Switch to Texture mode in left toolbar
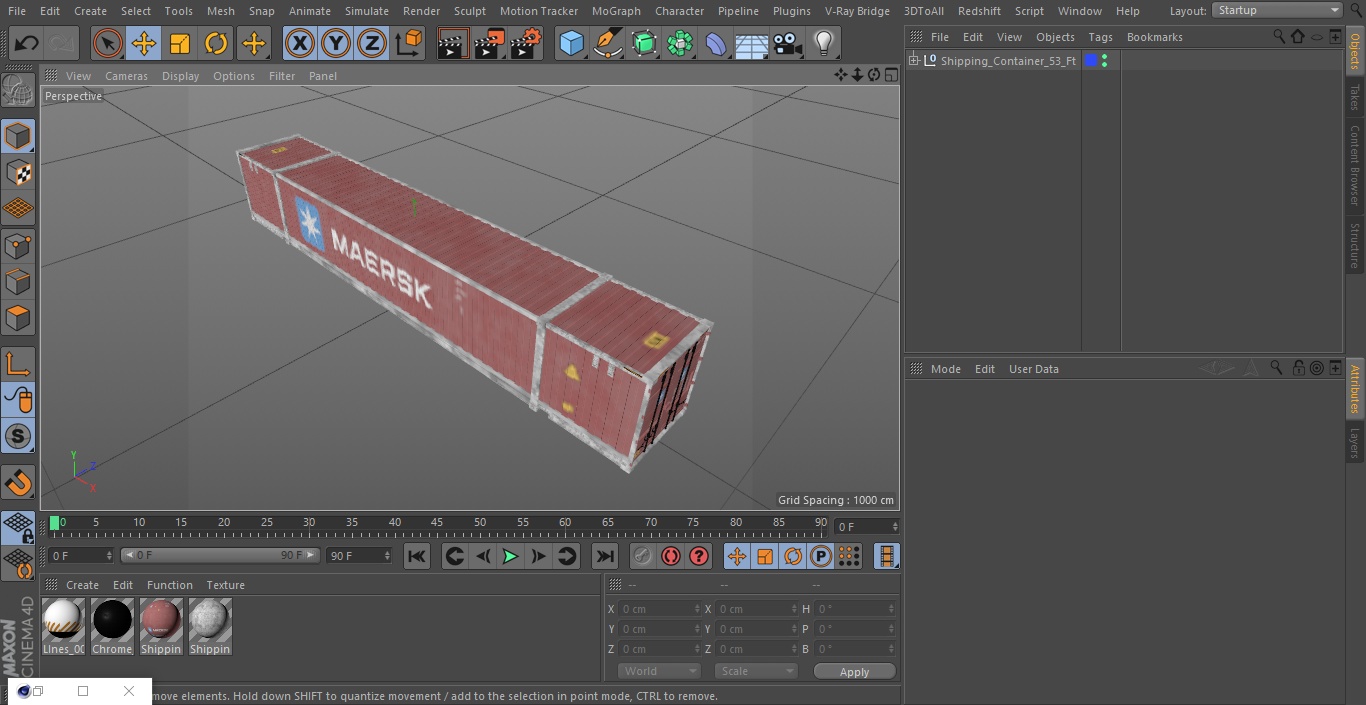Image resolution: width=1366 pixels, height=705 pixels. (x=18, y=172)
